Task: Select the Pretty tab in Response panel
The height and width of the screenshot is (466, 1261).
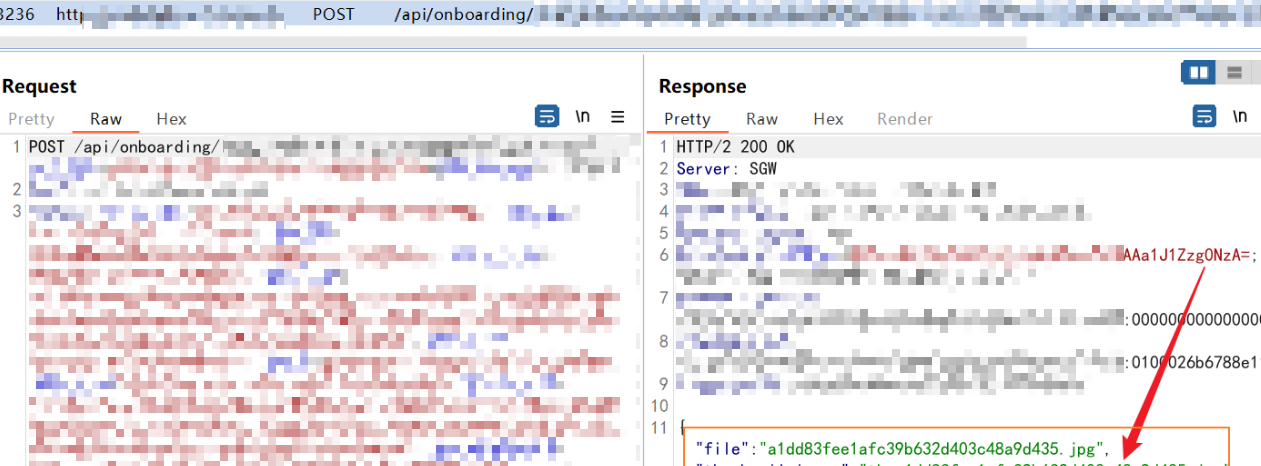Action: 687,119
